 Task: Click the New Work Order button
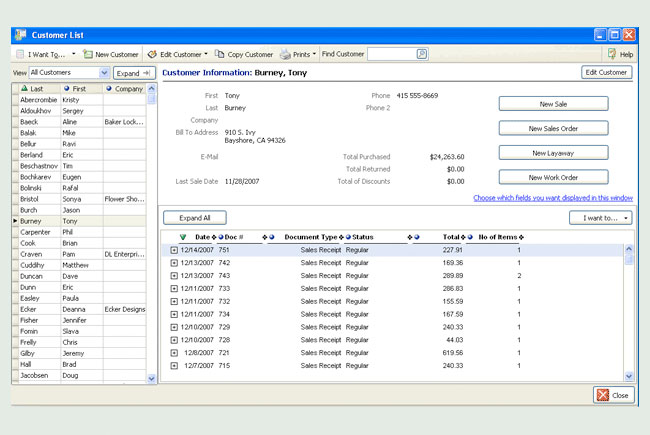pyautogui.click(x=553, y=177)
